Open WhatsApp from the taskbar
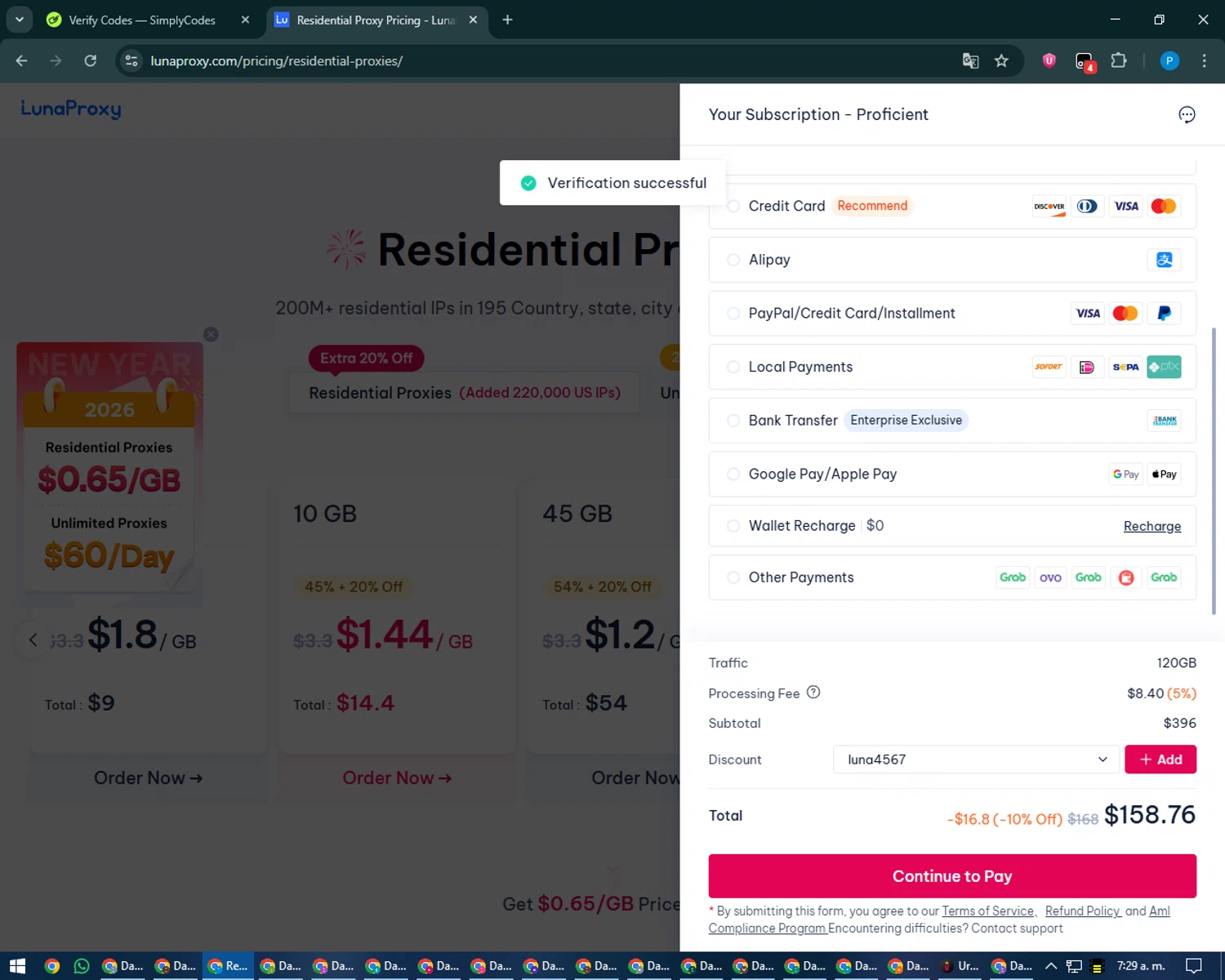Screen dimensions: 1225x980 coord(82,966)
